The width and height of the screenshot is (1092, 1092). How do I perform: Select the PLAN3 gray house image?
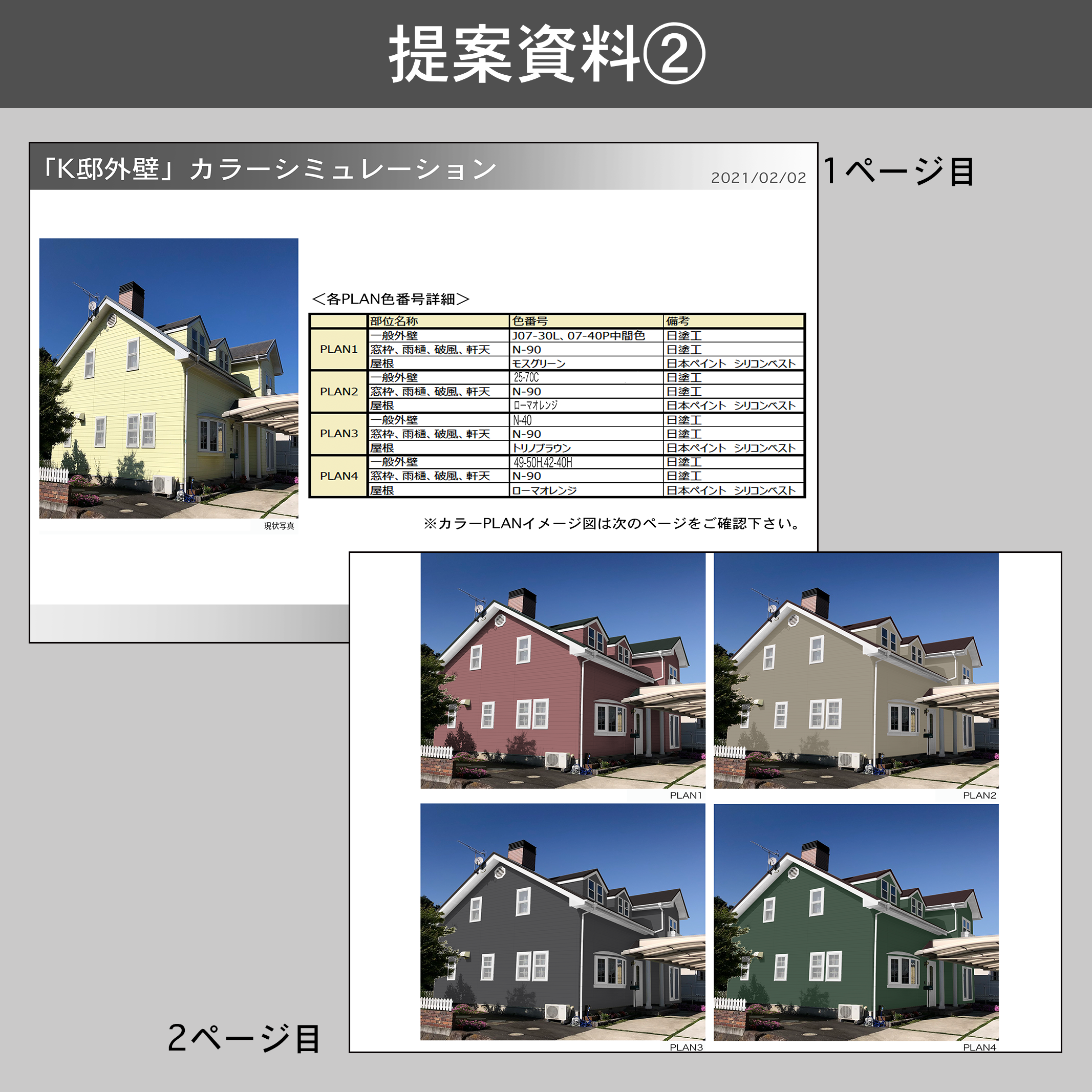coord(563,922)
